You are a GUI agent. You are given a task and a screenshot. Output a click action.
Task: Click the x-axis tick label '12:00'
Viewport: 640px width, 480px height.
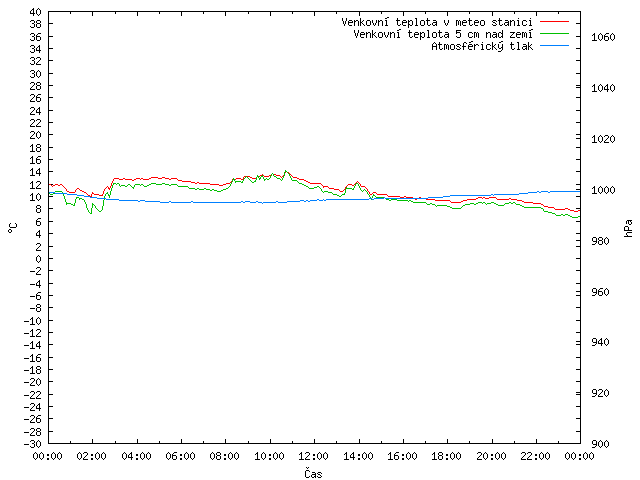tap(313, 456)
